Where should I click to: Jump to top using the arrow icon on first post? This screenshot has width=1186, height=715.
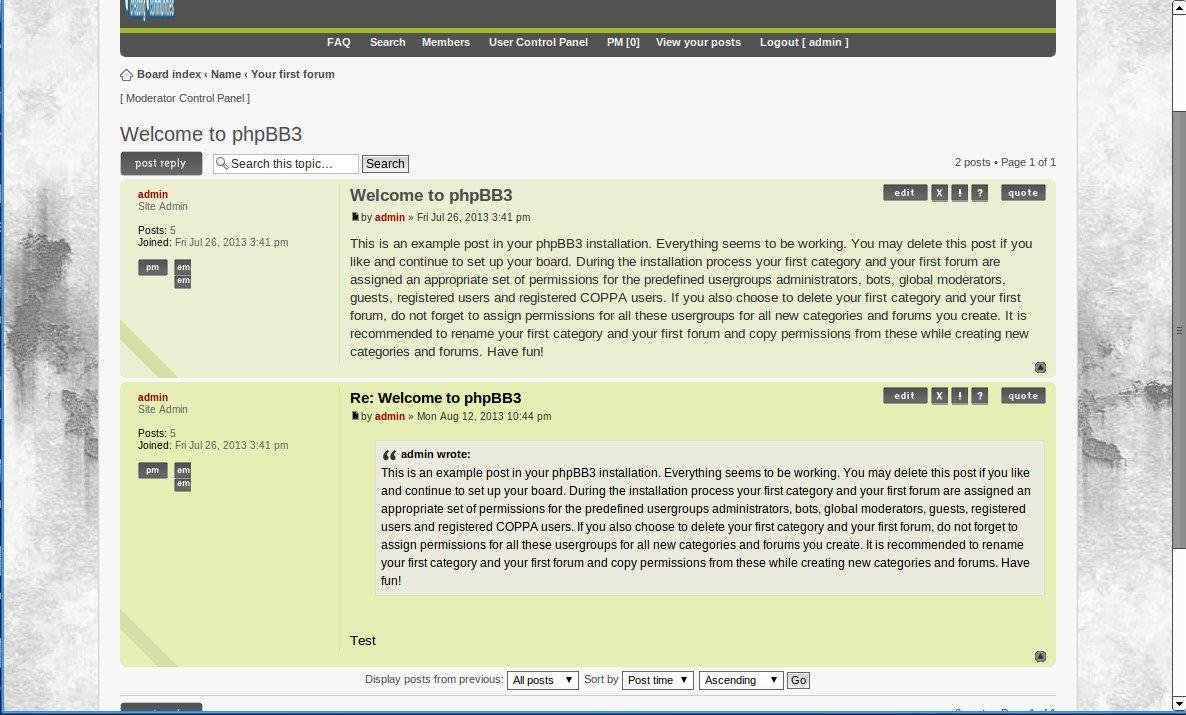(1040, 367)
